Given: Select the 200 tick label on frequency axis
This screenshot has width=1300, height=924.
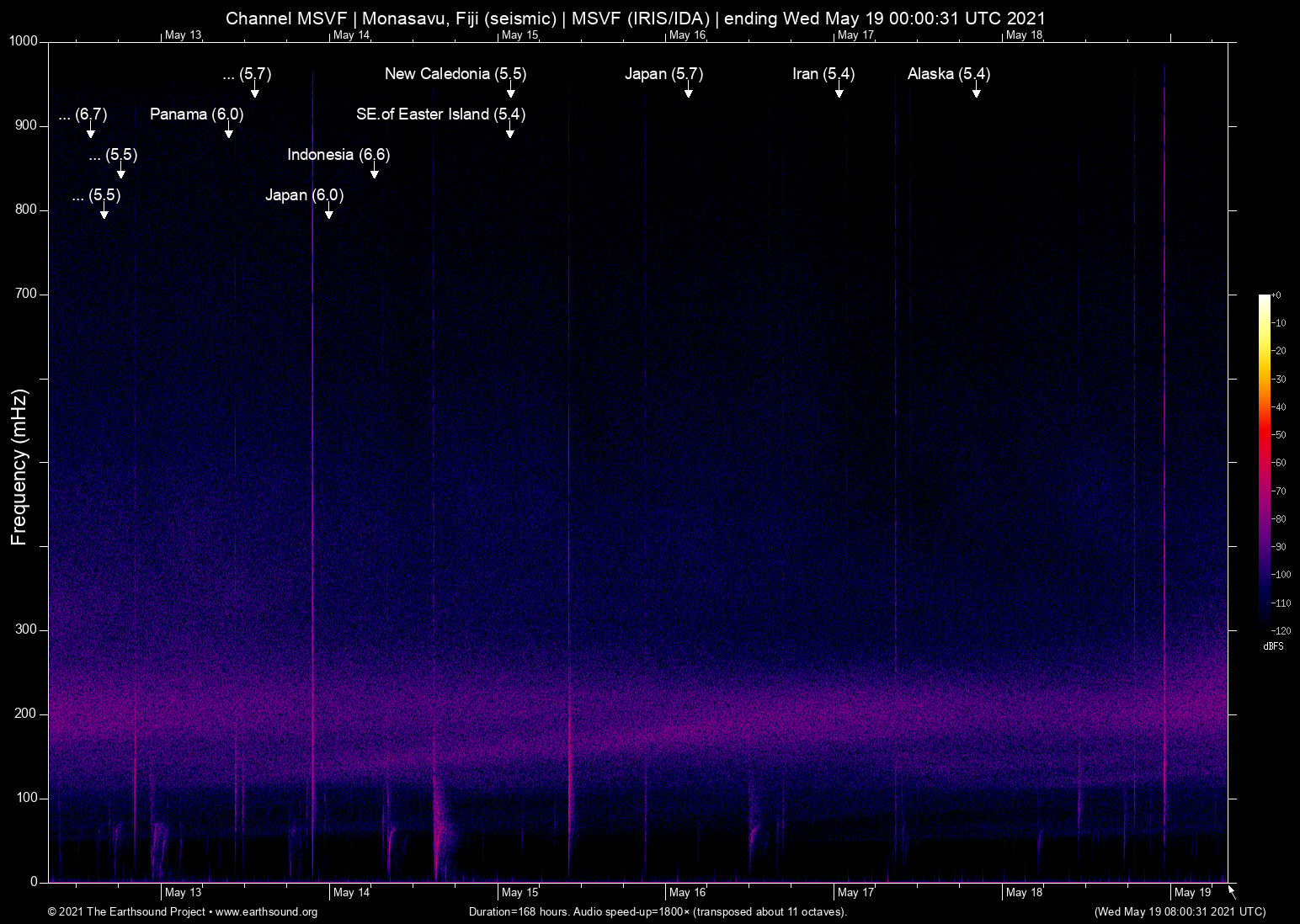Looking at the screenshot, I should pos(26,714).
